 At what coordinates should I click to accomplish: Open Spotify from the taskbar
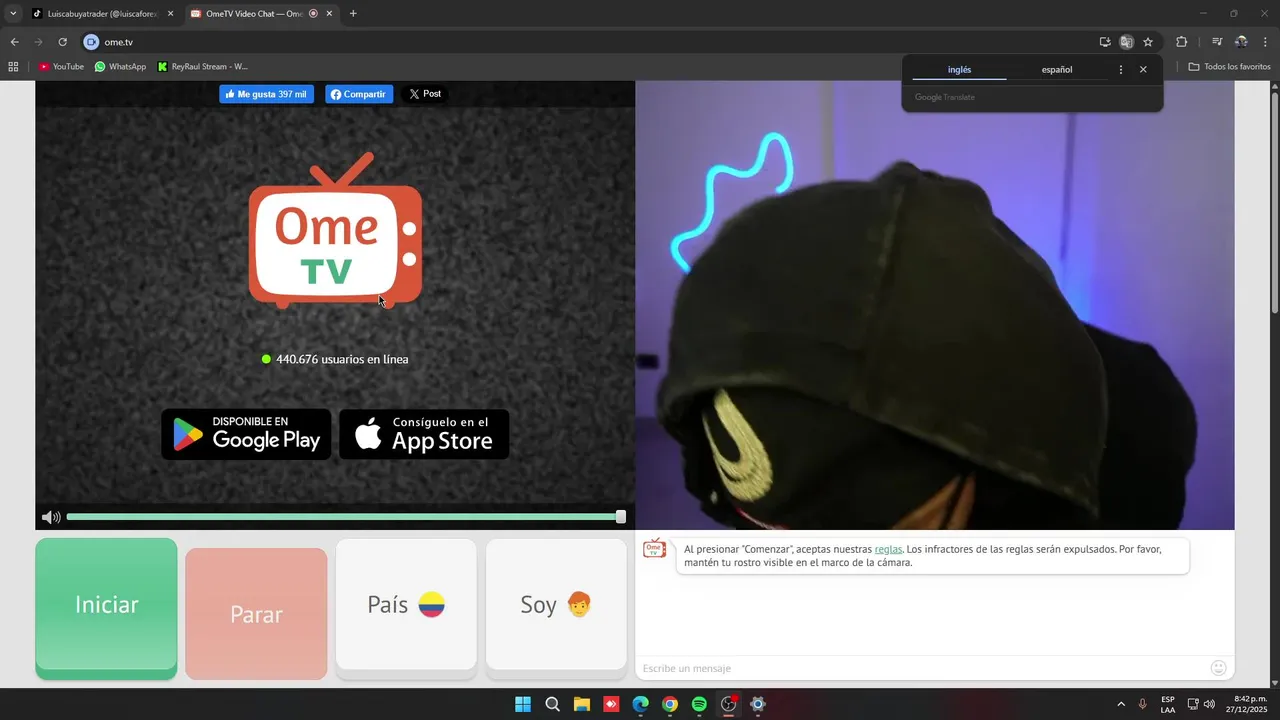click(x=699, y=704)
